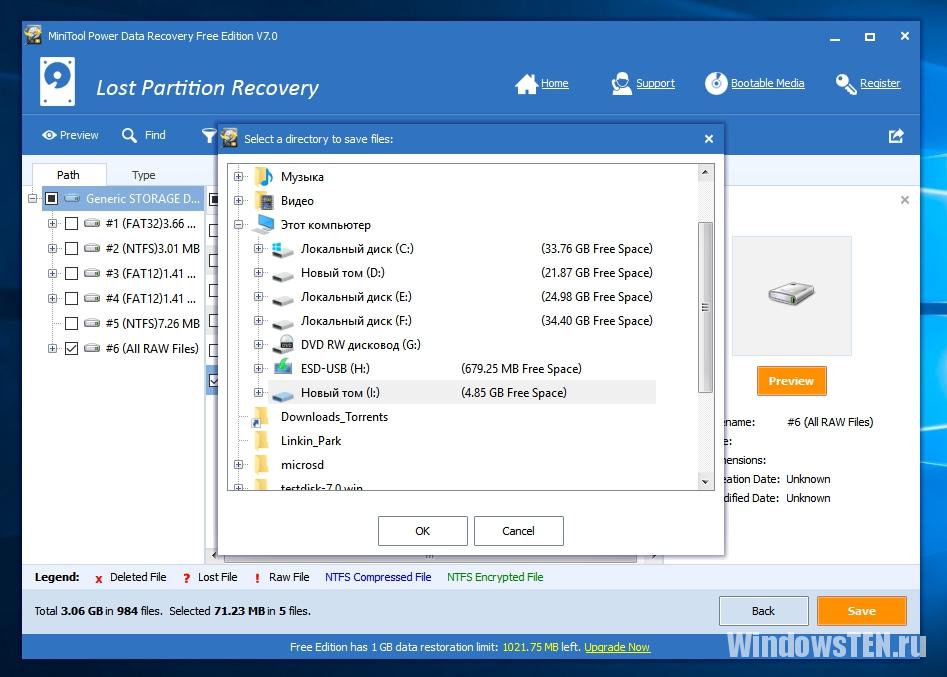The width and height of the screenshot is (947, 677).
Task: Click the Back button
Action: coord(763,611)
